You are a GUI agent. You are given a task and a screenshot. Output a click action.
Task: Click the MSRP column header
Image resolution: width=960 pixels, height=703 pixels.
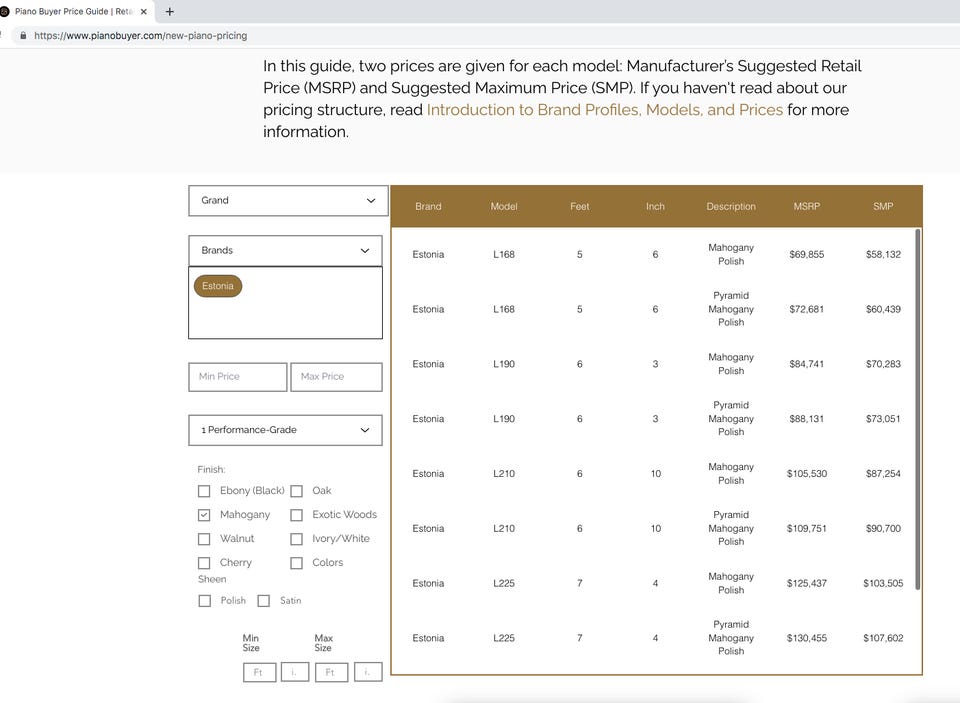point(807,206)
